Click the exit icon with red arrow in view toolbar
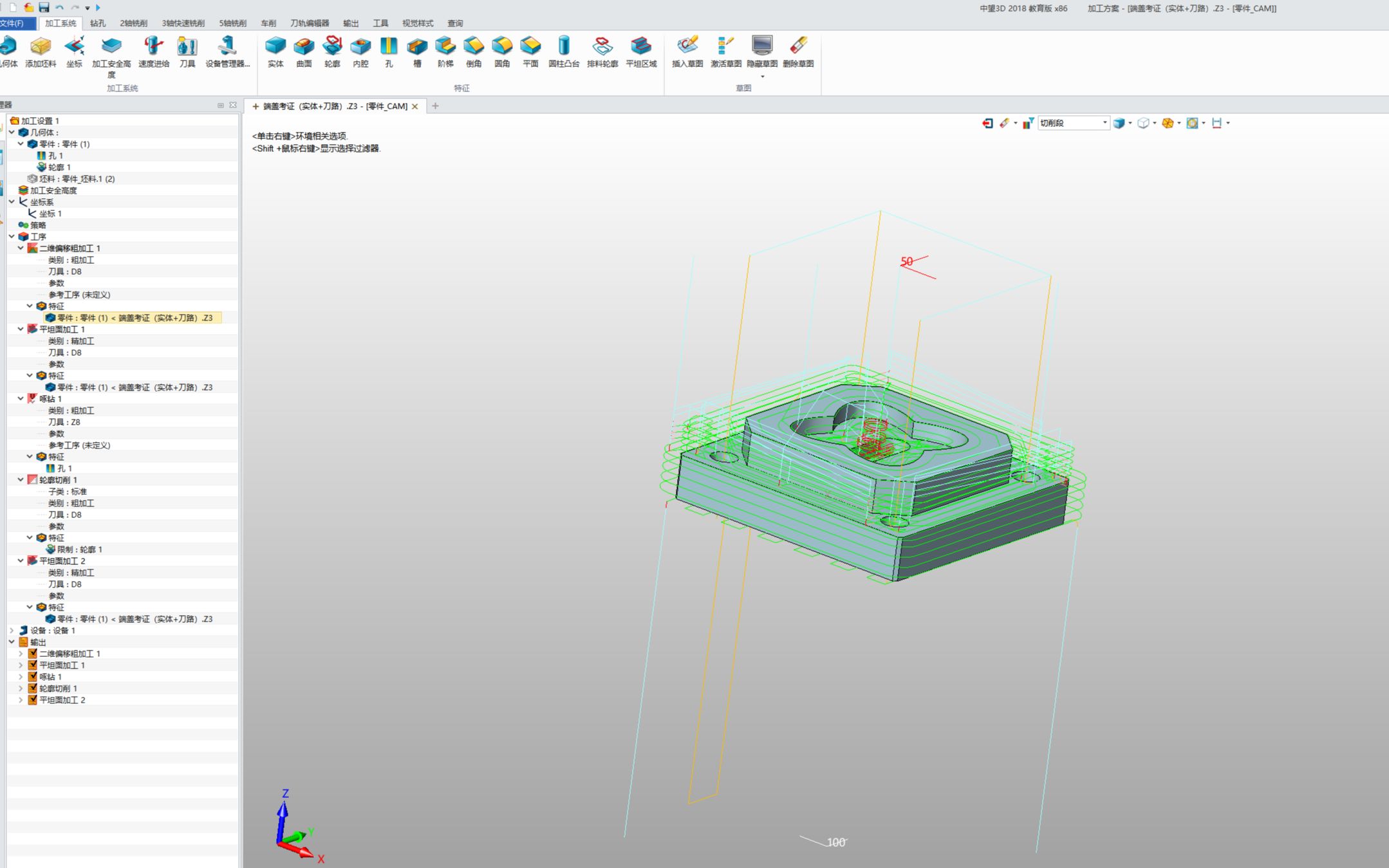The height and width of the screenshot is (868, 1389). click(987, 123)
